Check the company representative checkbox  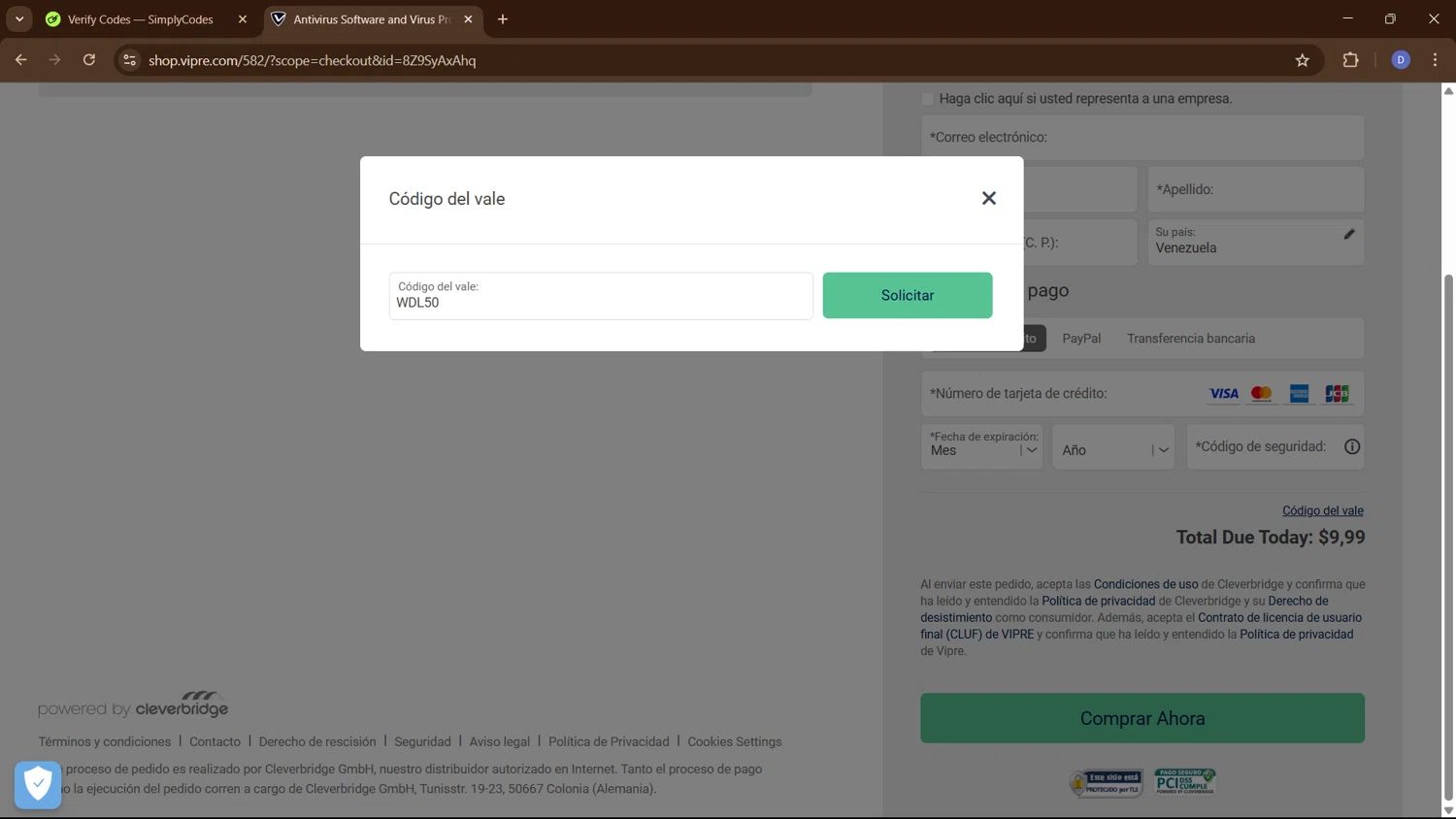(927, 99)
